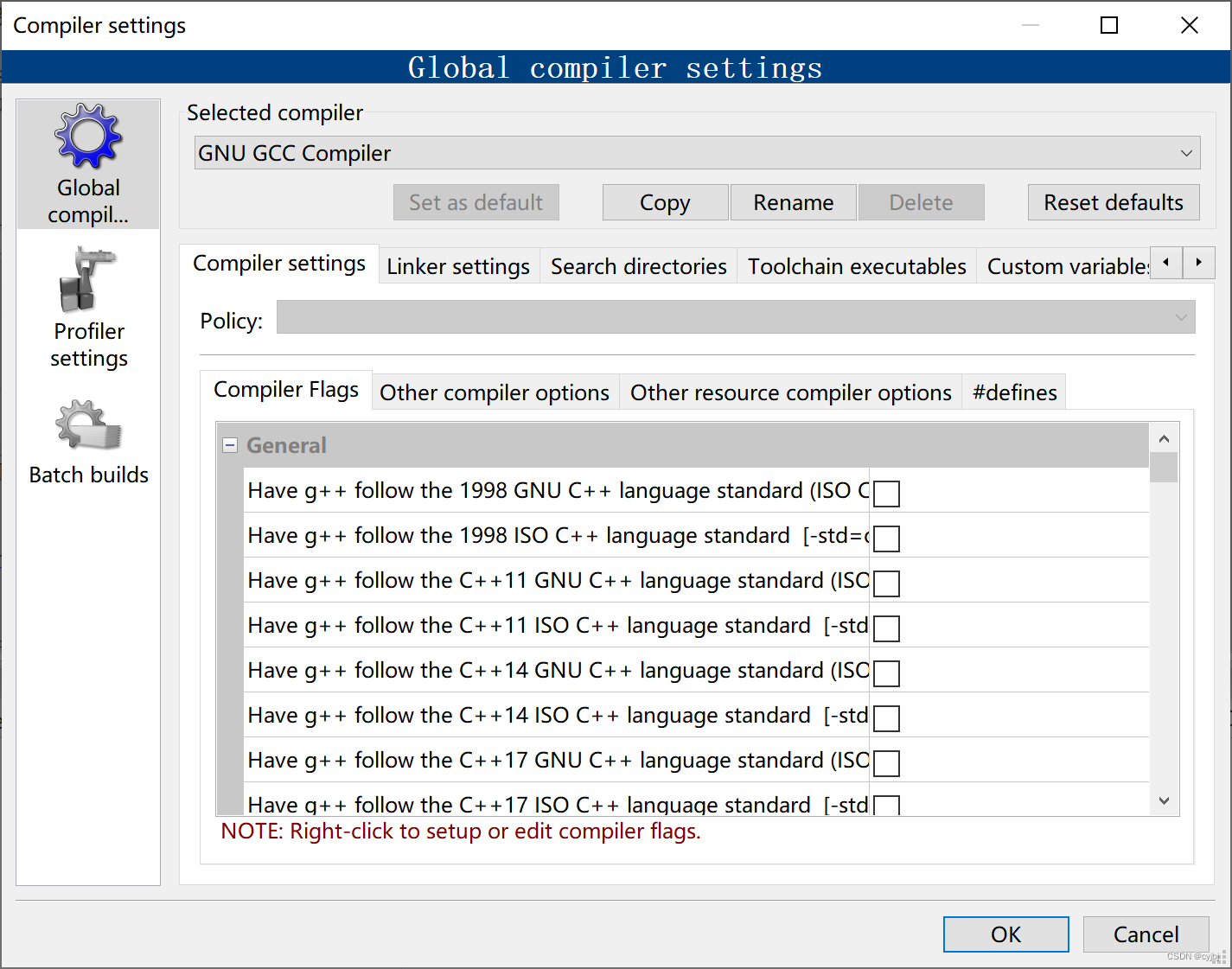The image size is (1232, 969).
Task: Click the flags list scrollbar thumb
Action: [1164, 467]
